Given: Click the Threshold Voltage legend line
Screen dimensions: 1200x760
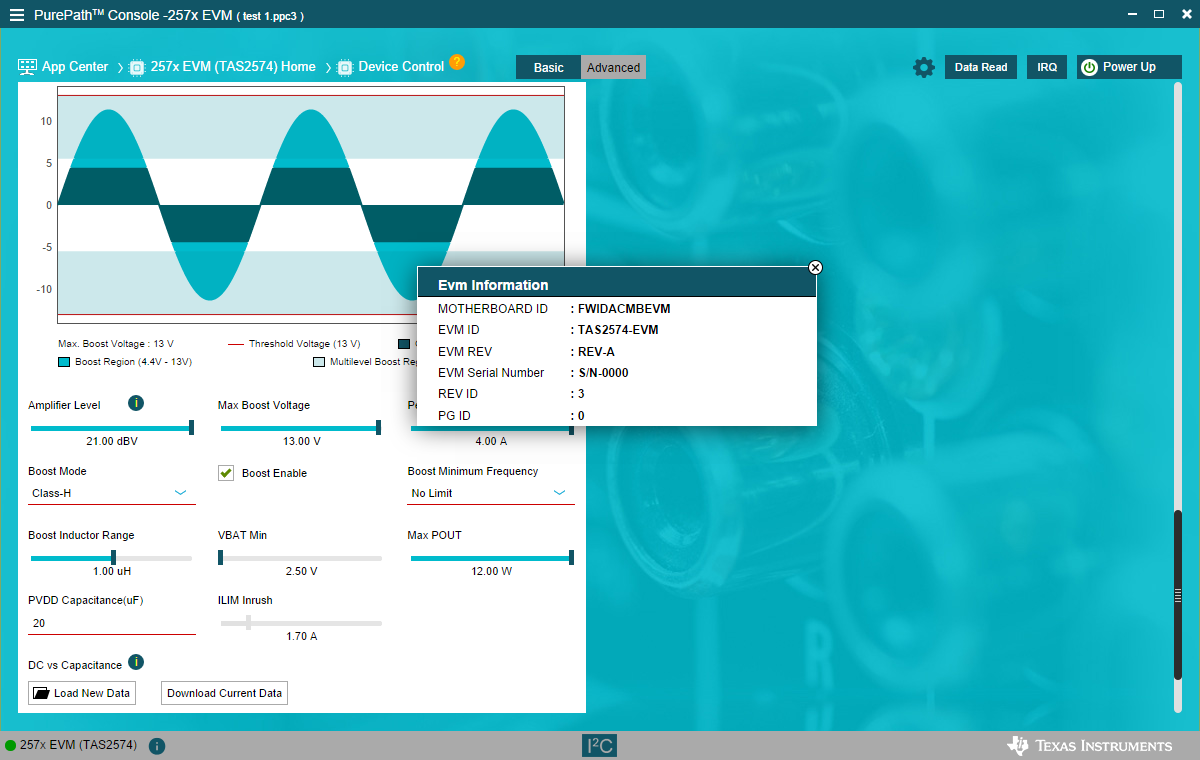Looking at the screenshot, I should (236, 344).
